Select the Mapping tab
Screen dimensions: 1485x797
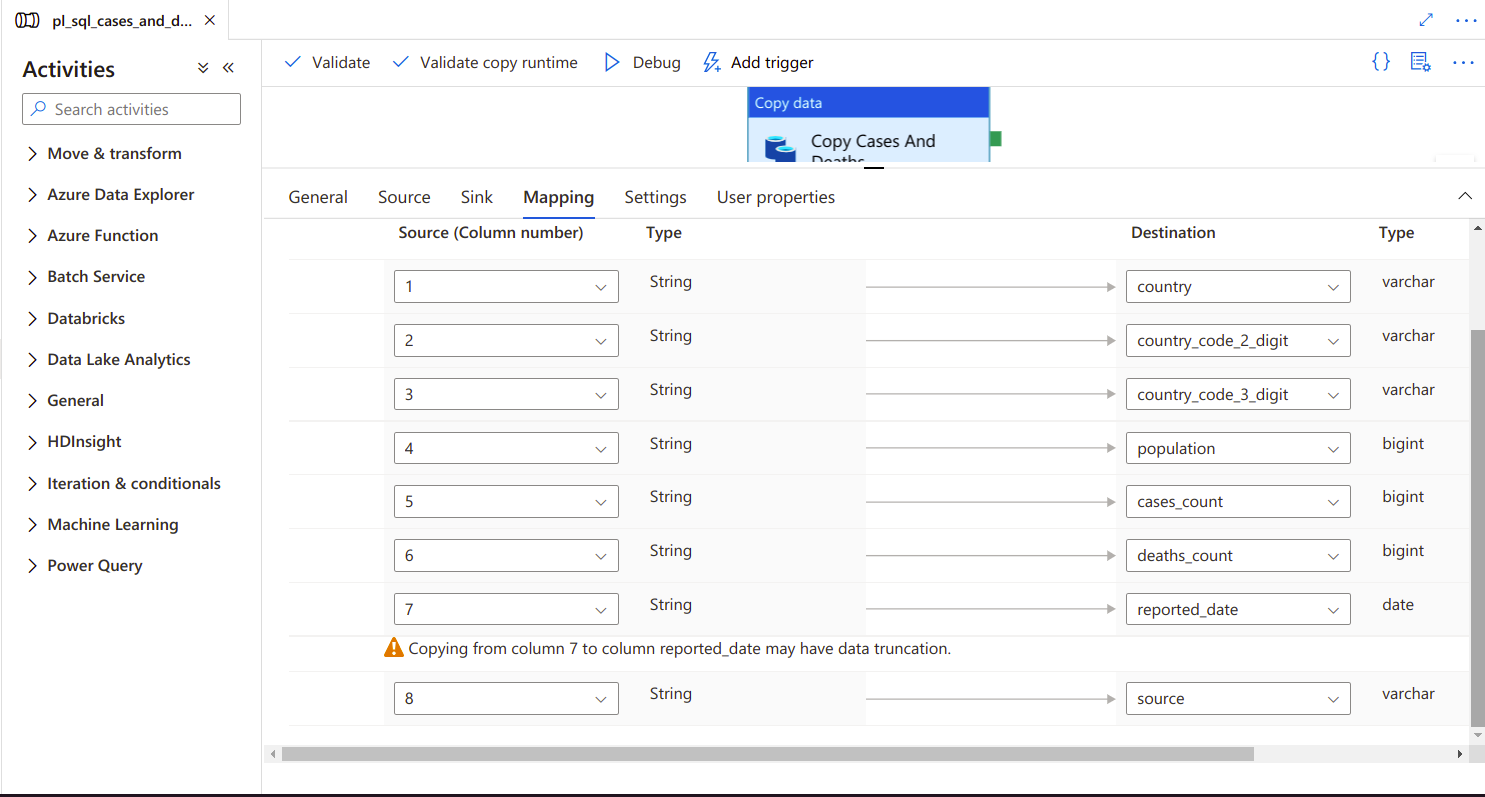[x=559, y=197]
